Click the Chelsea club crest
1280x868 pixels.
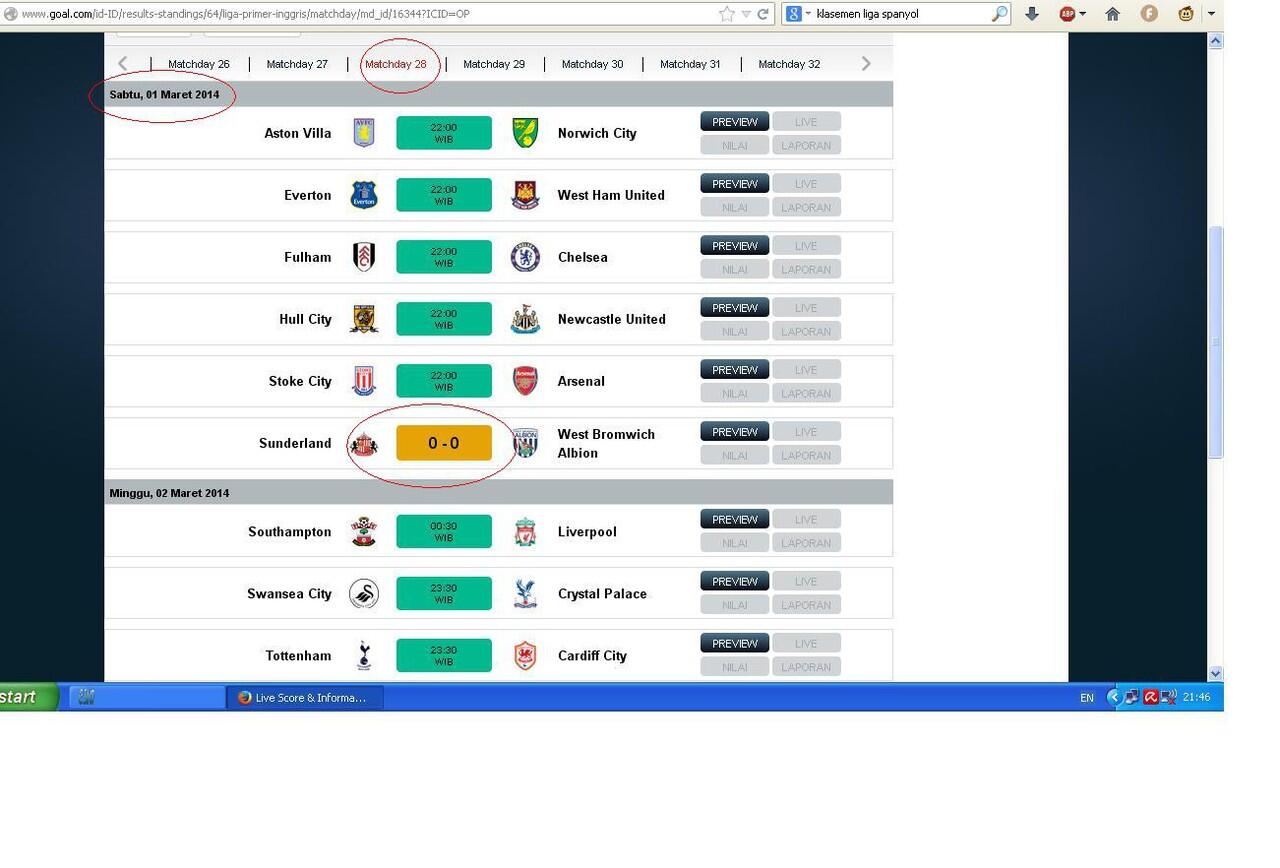click(x=525, y=257)
